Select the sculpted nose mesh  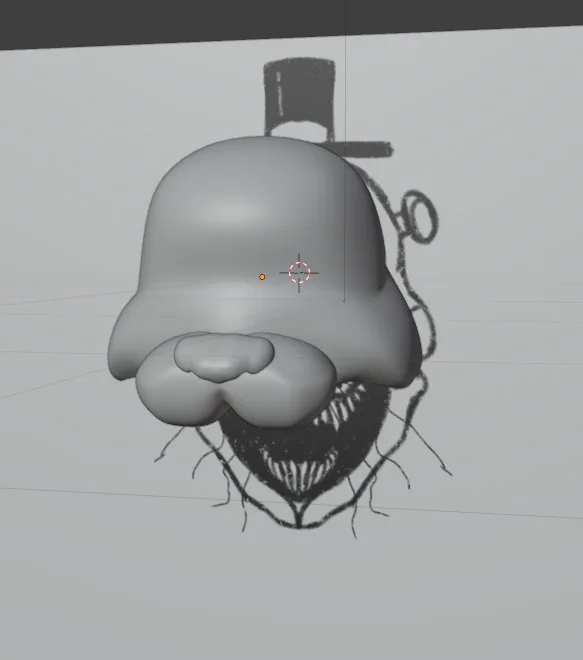tap(224, 357)
